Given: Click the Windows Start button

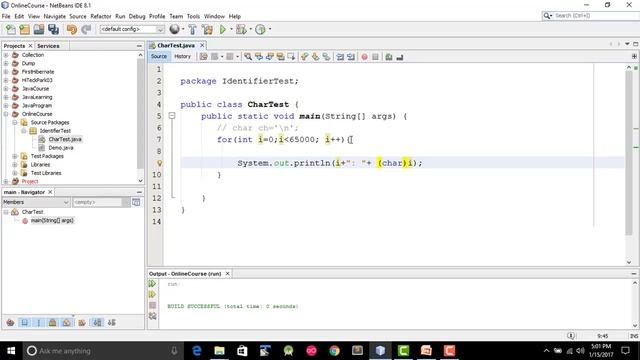Looking at the screenshot, I should [x=11, y=351].
